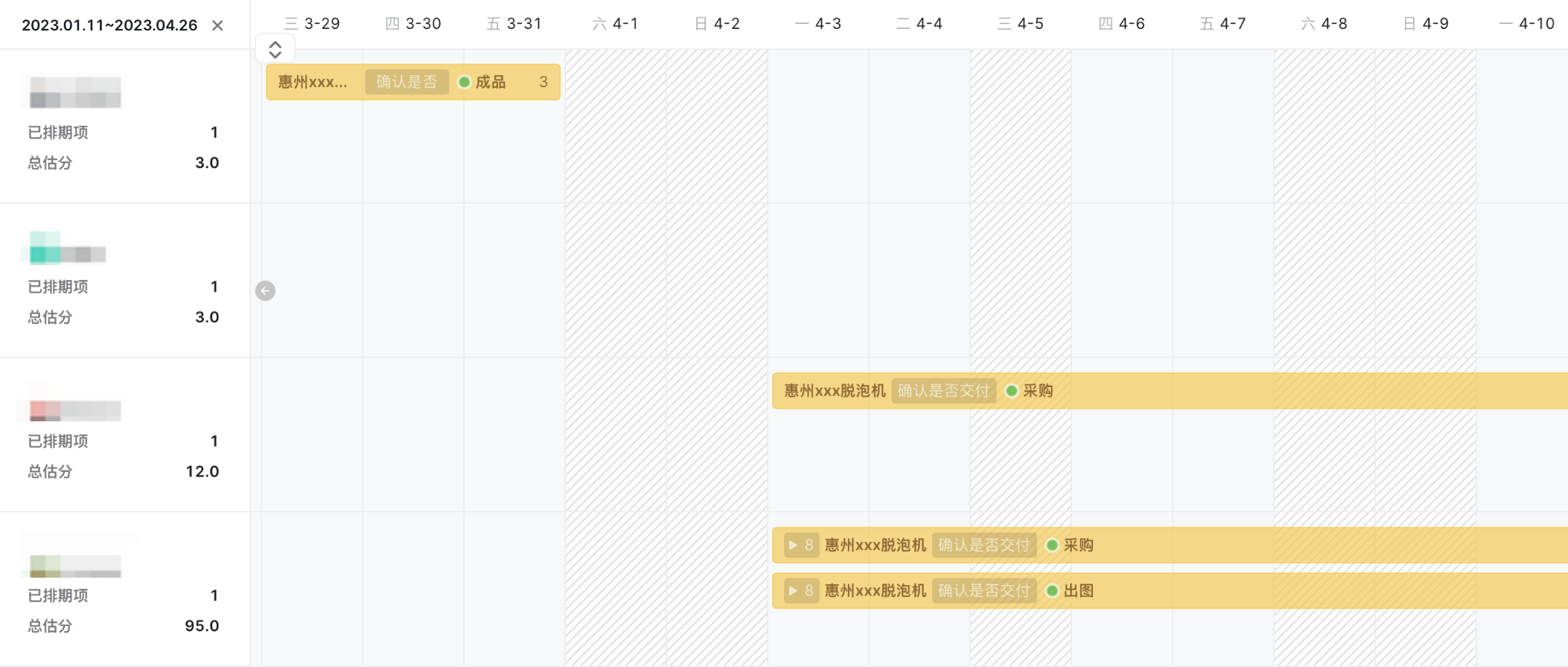1568x667 pixels.
Task: Click the gray left-arrow circle icon
Action: (x=265, y=290)
